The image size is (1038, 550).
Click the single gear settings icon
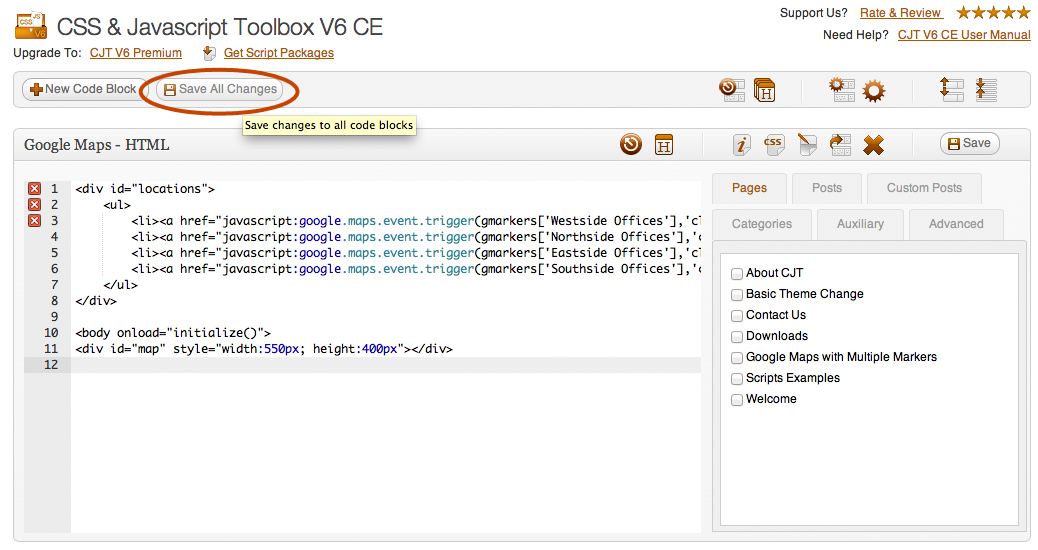(874, 90)
